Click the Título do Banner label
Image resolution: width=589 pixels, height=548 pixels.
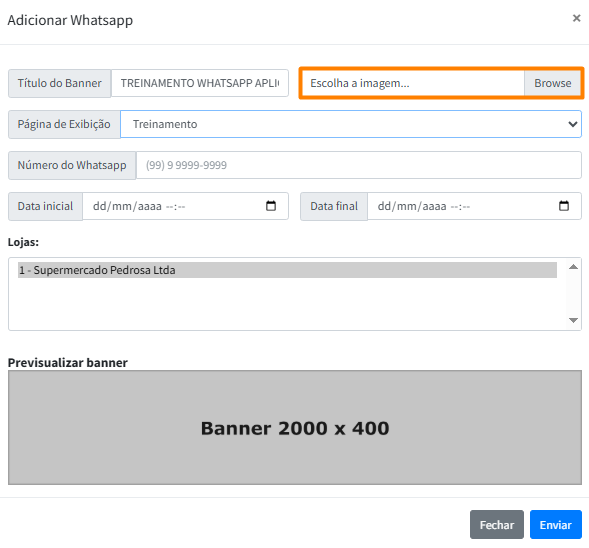59,83
